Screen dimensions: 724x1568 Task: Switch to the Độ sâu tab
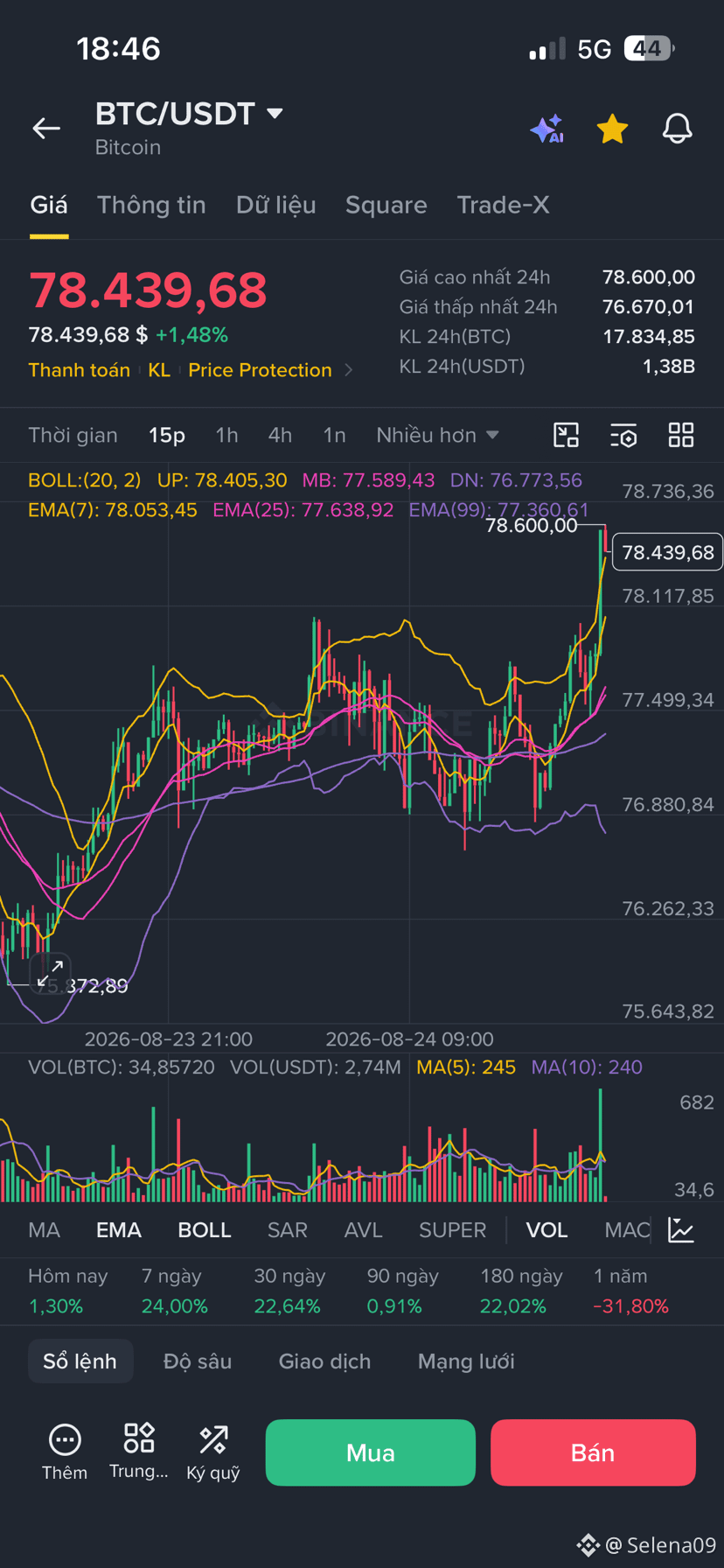point(198,1361)
